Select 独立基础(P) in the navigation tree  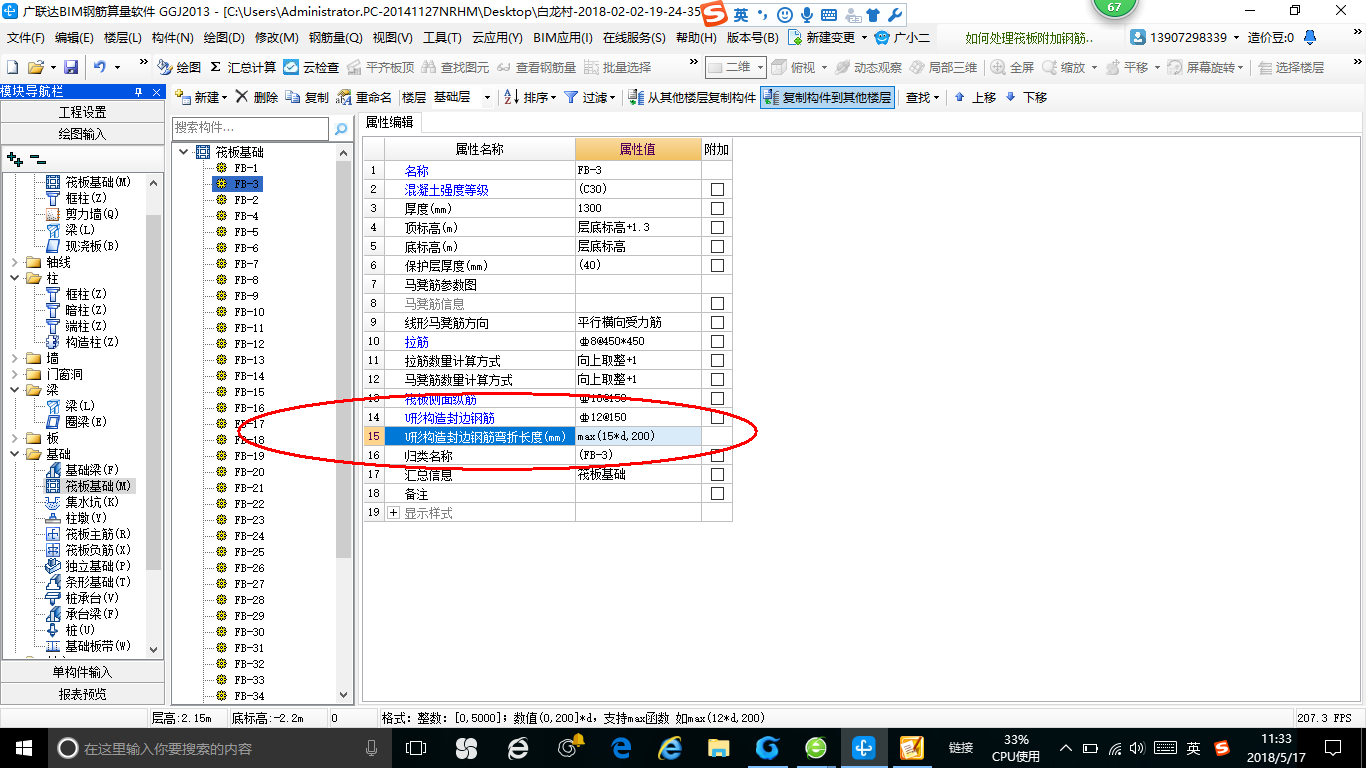pos(88,566)
